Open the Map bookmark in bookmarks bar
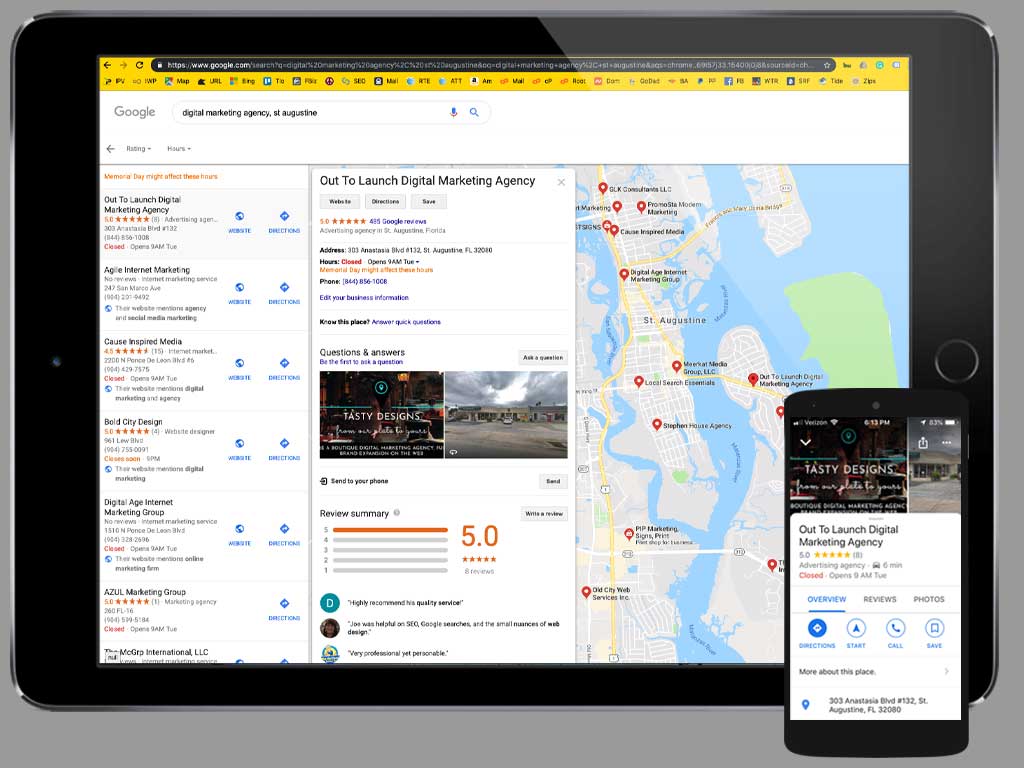This screenshot has width=1024, height=768. click(x=177, y=82)
